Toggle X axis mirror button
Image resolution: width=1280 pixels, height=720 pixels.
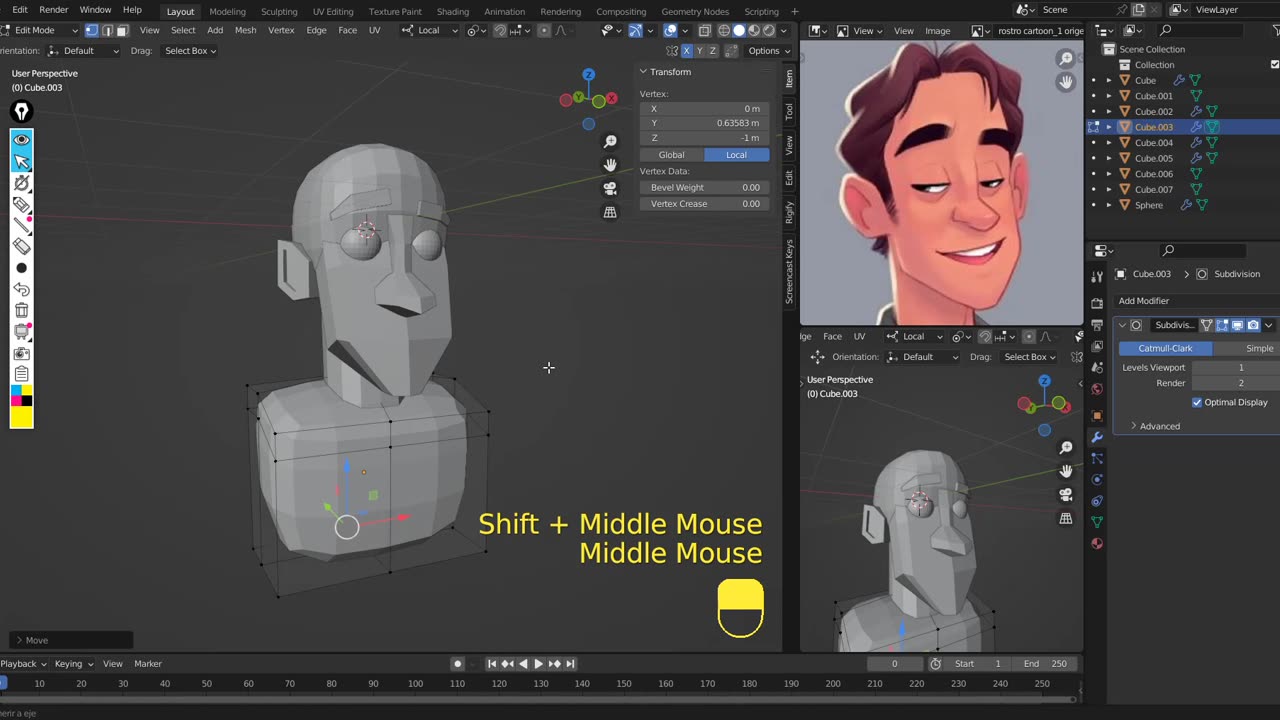coord(686,51)
